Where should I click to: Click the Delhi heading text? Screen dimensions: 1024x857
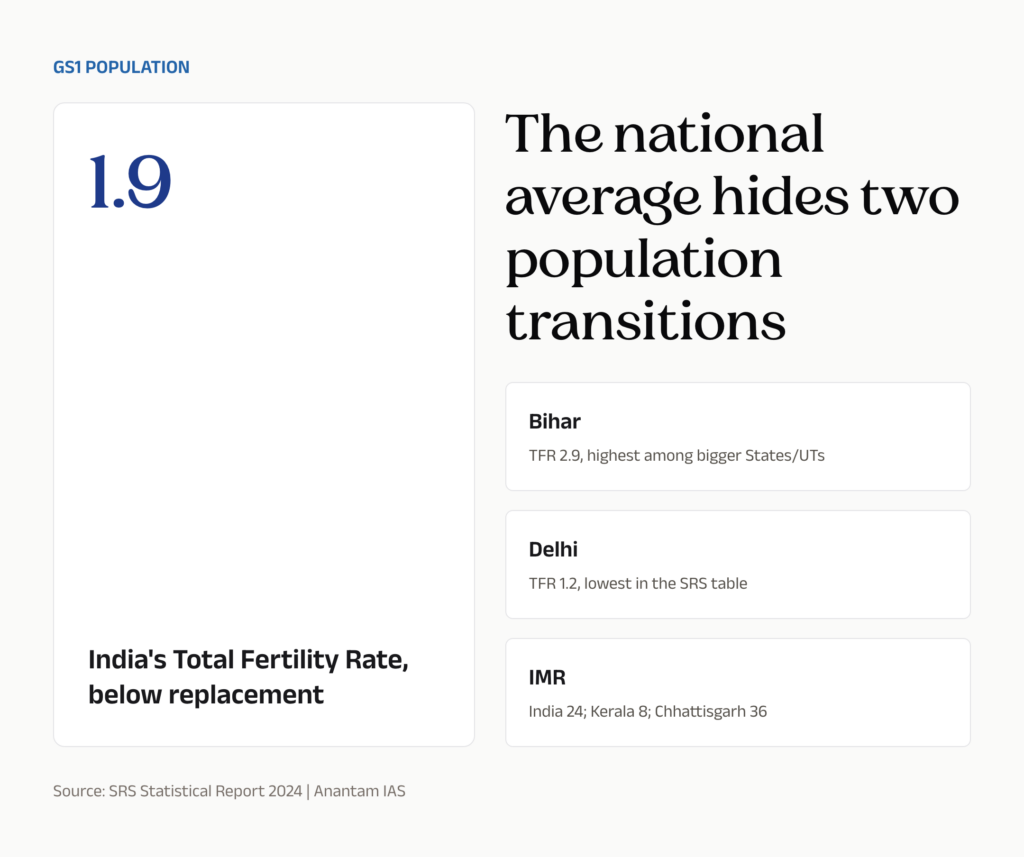(x=553, y=549)
